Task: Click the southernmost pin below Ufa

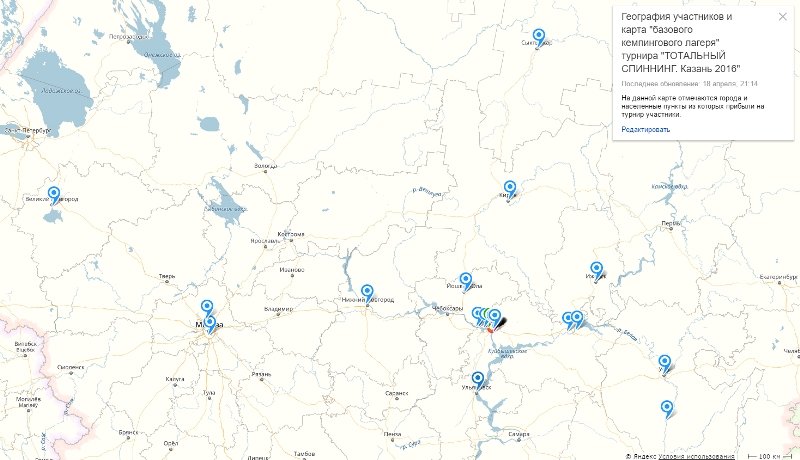Action: point(667,406)
